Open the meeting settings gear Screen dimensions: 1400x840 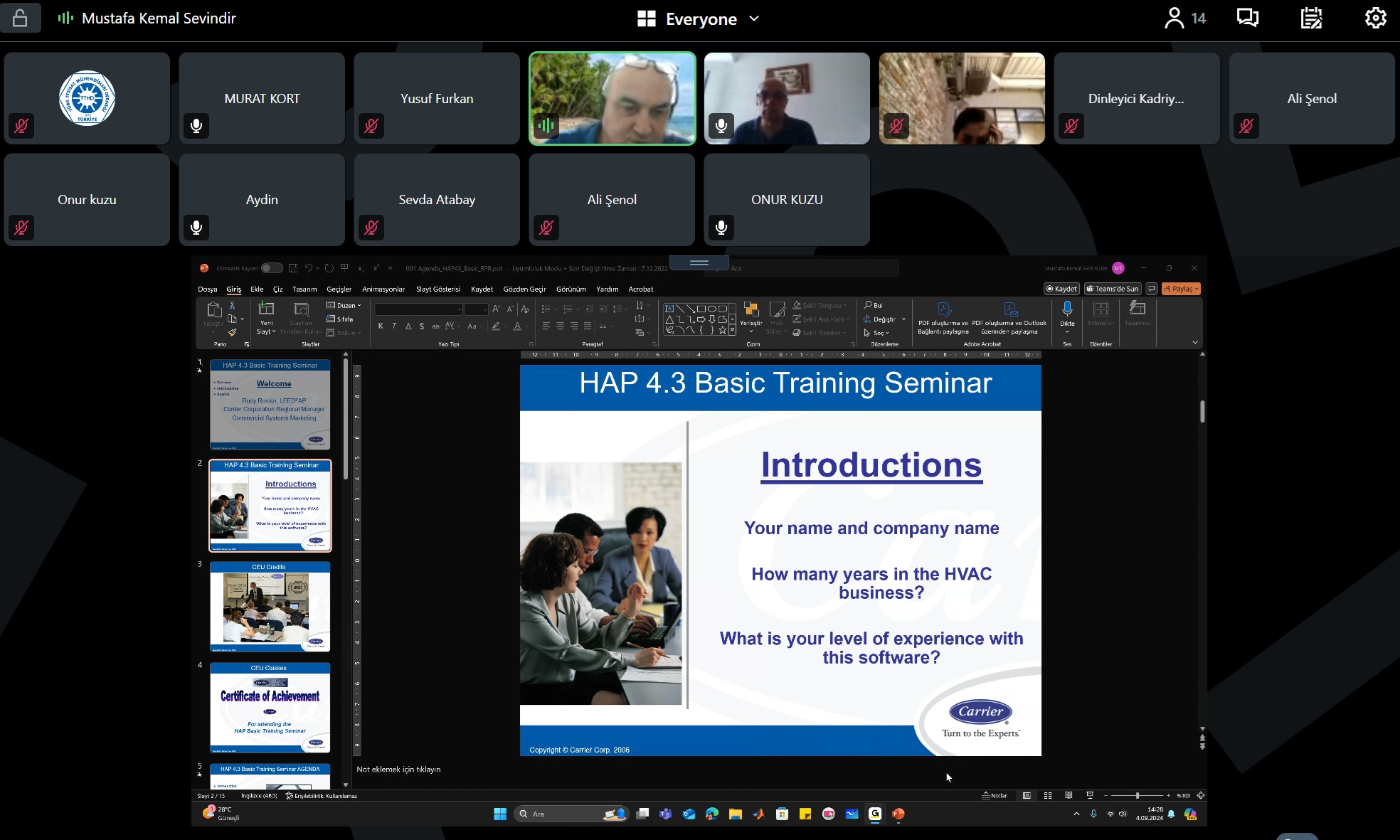point(1375,18)
